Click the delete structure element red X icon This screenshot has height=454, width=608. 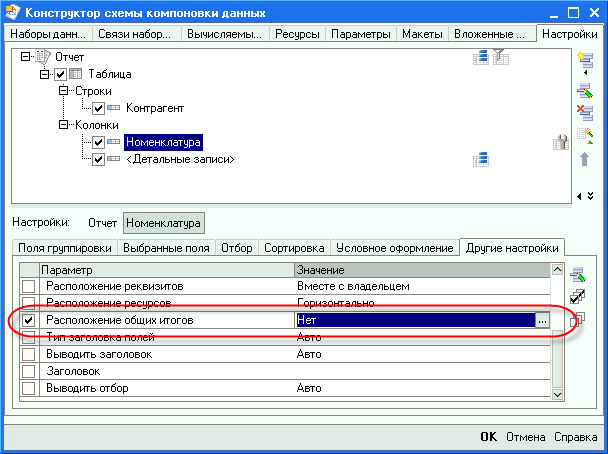pyautogui.click(x=585, y=110)
